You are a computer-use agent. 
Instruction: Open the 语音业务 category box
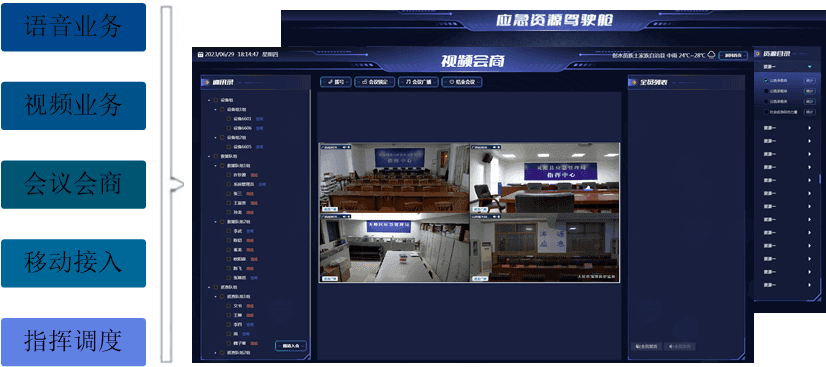point(73,27)
